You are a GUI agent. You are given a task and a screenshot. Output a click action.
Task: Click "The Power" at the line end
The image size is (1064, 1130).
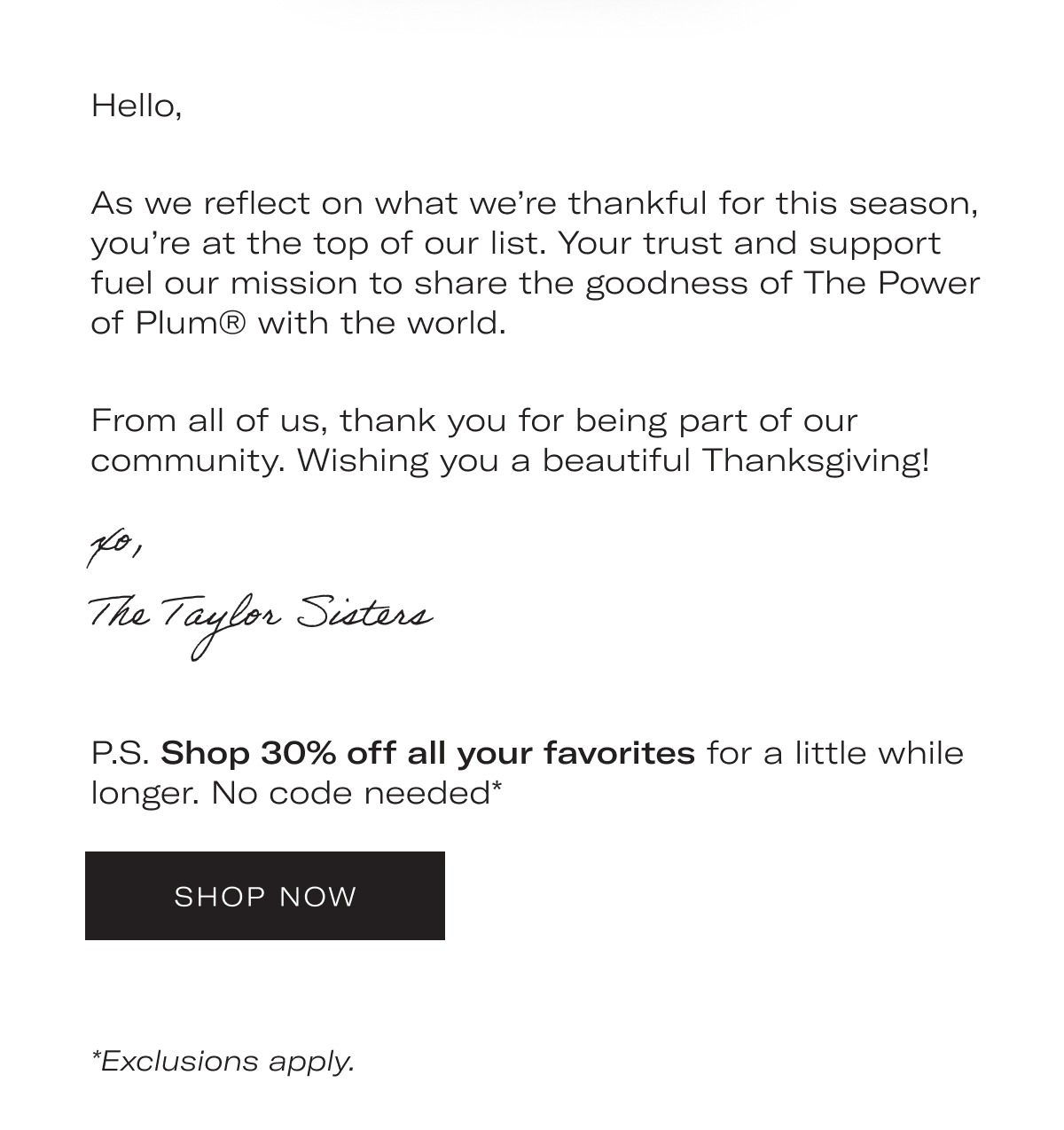(x=892, y=283)
